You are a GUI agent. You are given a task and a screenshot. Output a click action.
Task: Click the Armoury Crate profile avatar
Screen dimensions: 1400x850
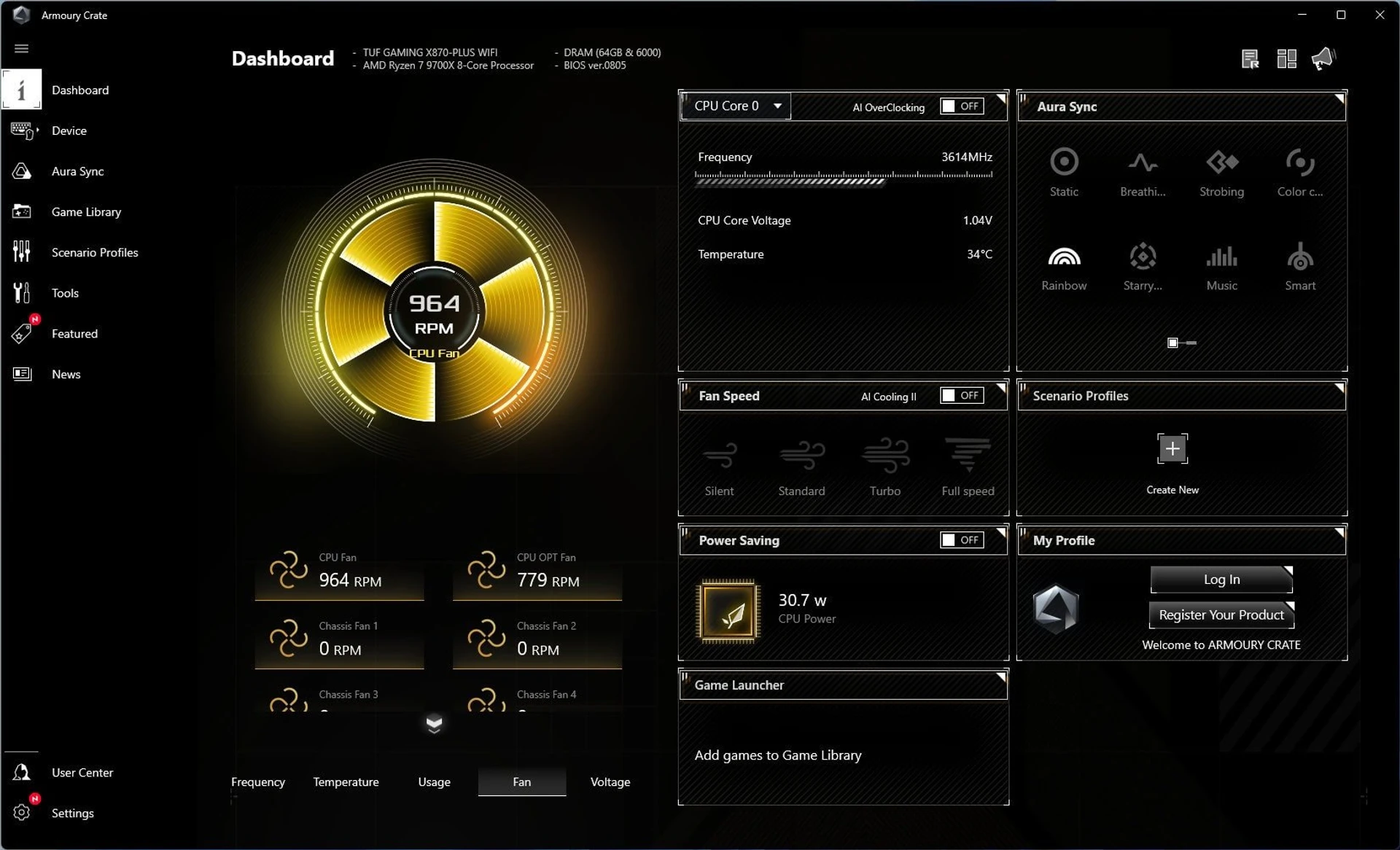[x=1055, y=609]
